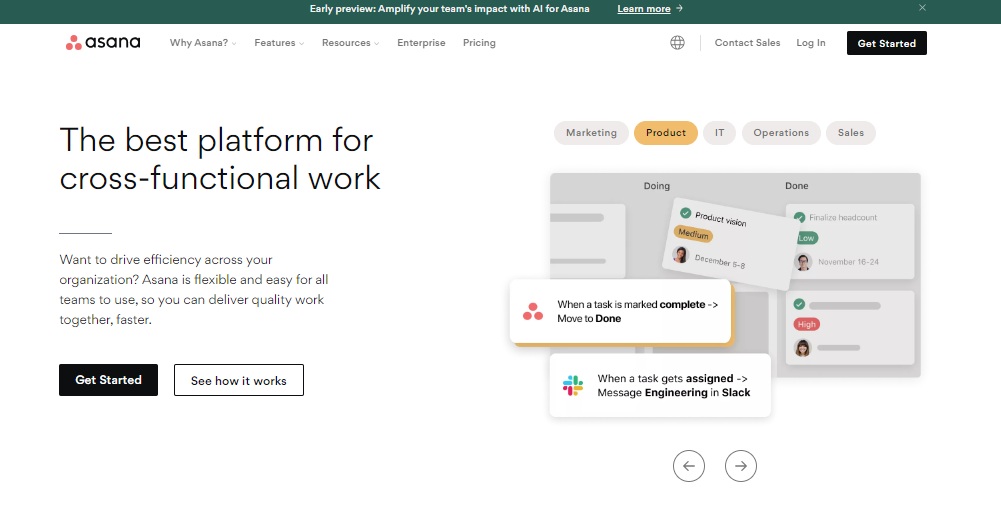Open the Pricing page from navigation
The width and height of the screenshot is (1001, 511).
pyautogui.click(x=479, y=43)
